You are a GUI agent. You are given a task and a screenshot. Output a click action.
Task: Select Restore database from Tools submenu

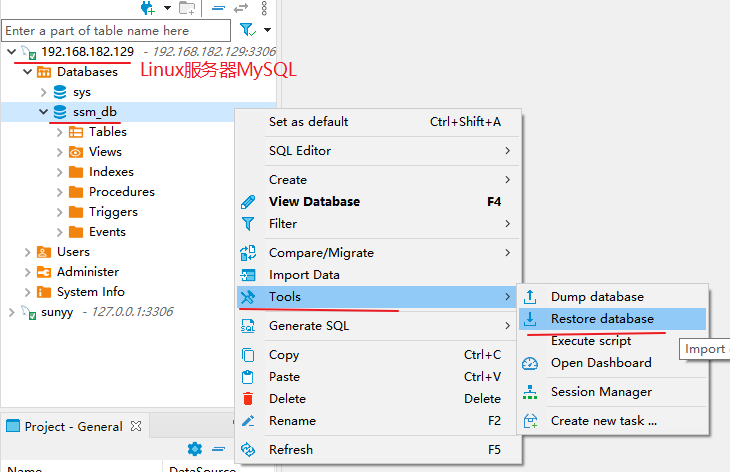pos(602,319)
